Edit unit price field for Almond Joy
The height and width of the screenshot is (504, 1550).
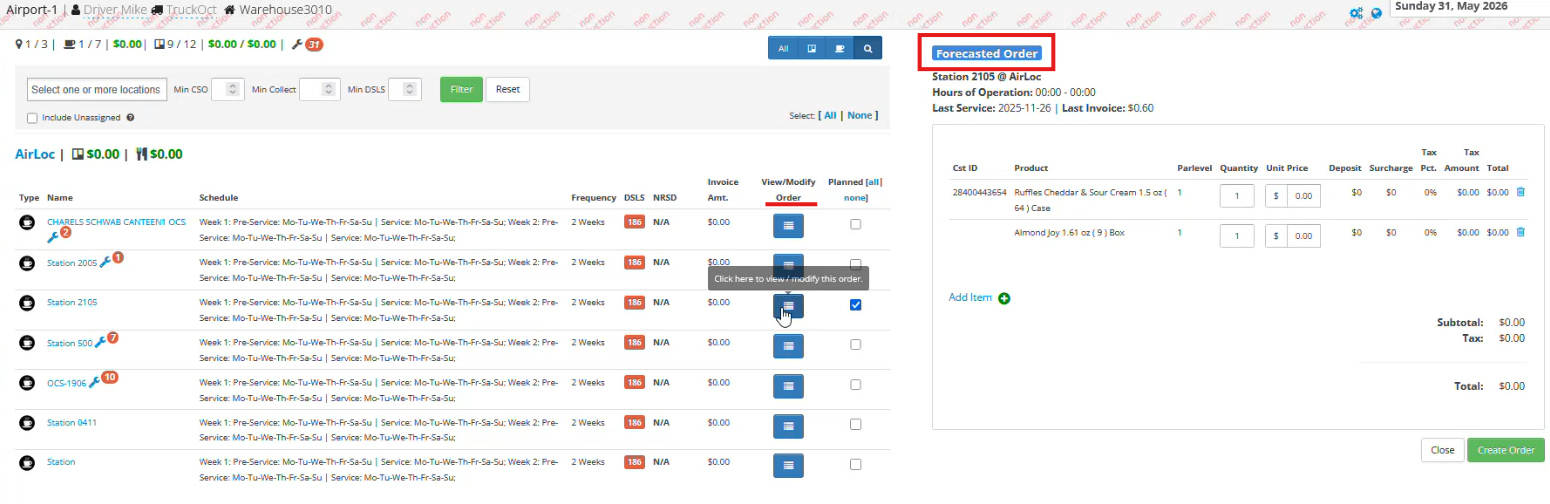[1303, 236]
